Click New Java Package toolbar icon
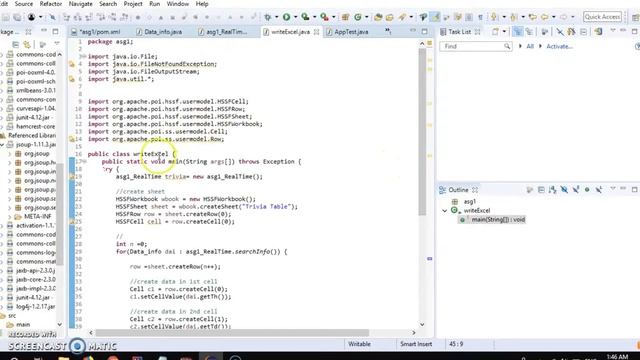 345,17
